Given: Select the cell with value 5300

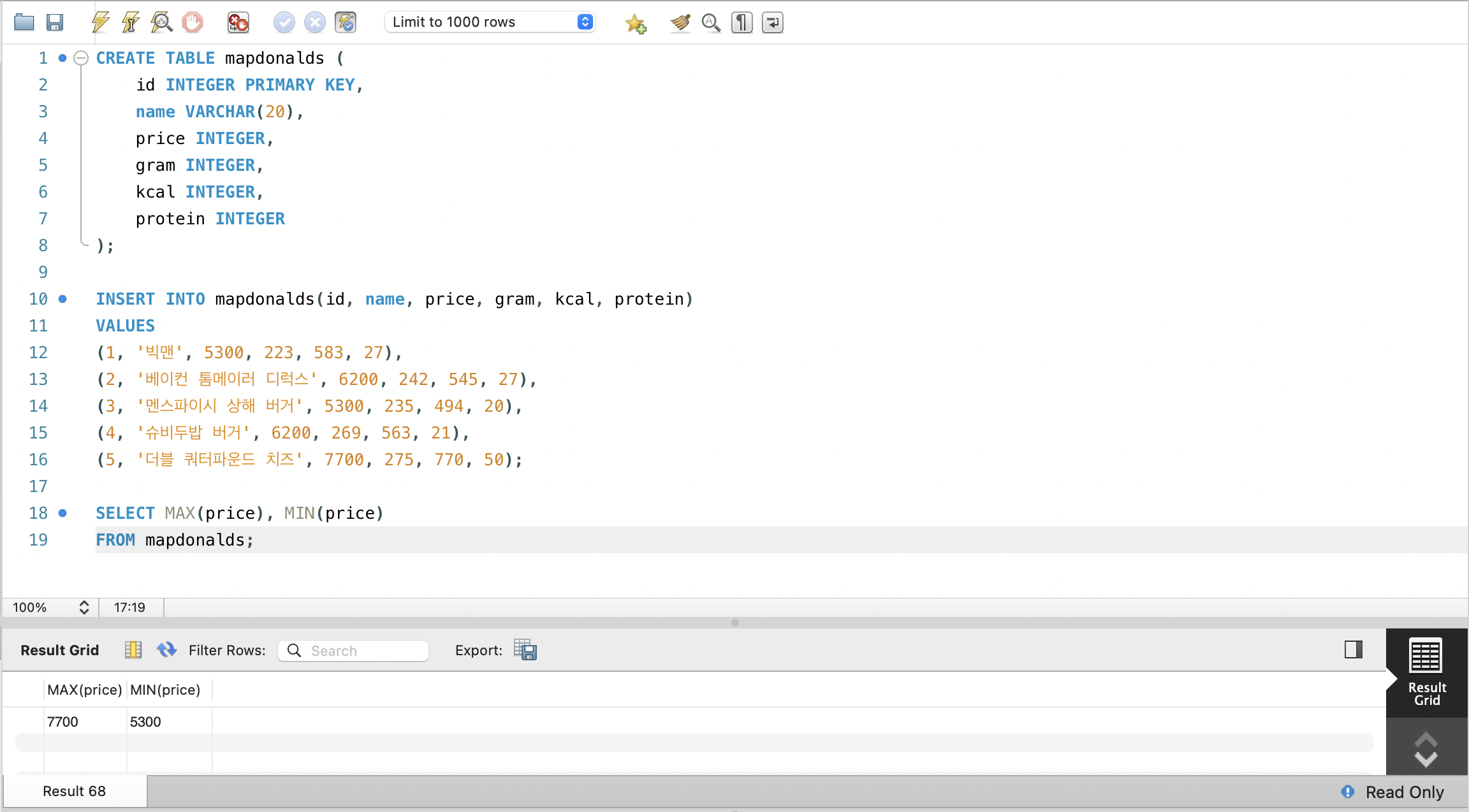Looking at the screenshot, I should click(x=169, y=721).
